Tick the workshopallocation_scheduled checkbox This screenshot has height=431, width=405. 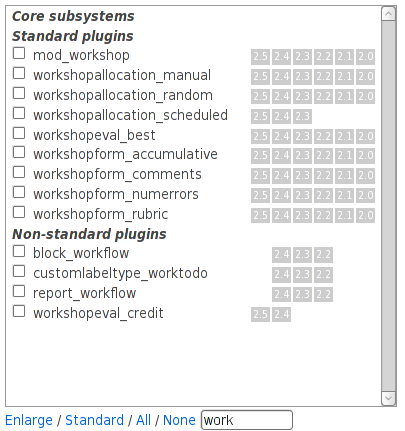pos(19,113)
